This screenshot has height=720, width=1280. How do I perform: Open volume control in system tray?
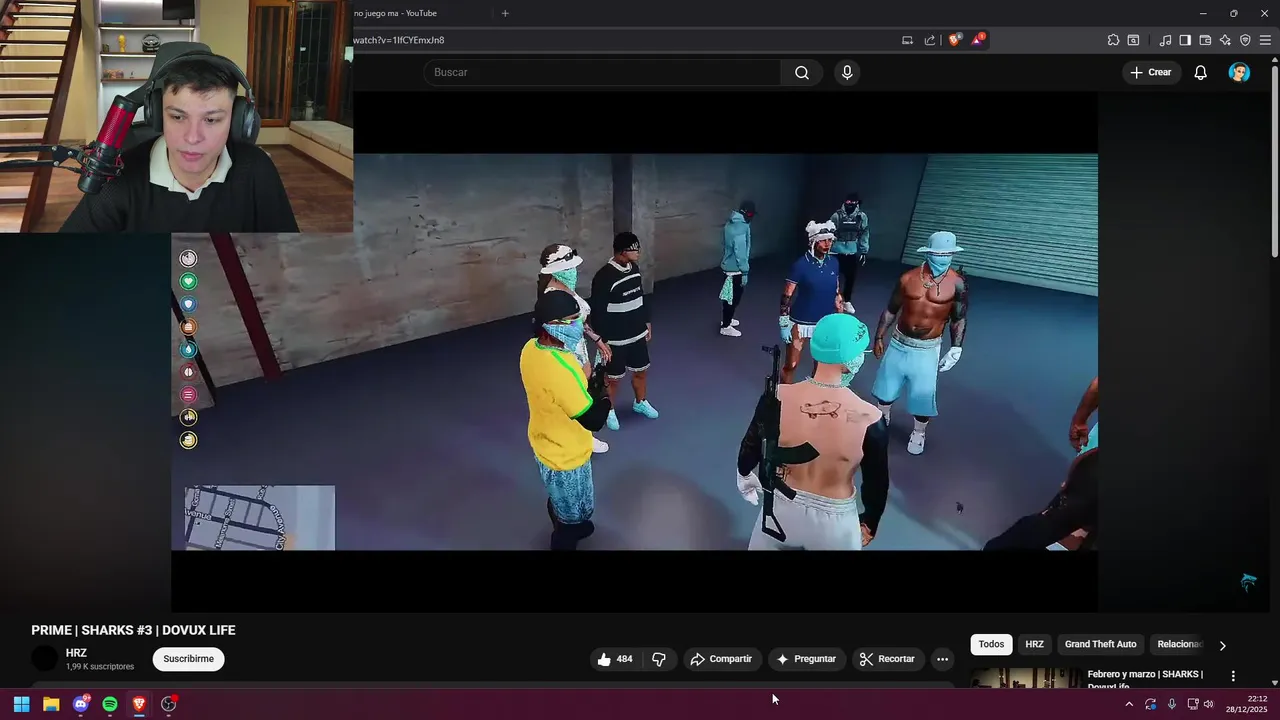(1209, 704)
